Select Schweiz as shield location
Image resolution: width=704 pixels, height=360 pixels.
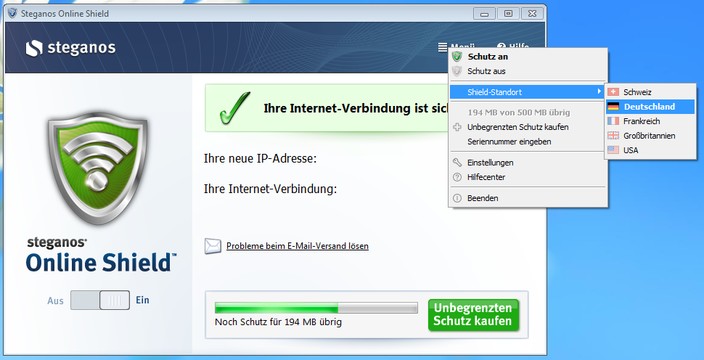(x=650, y=92)
